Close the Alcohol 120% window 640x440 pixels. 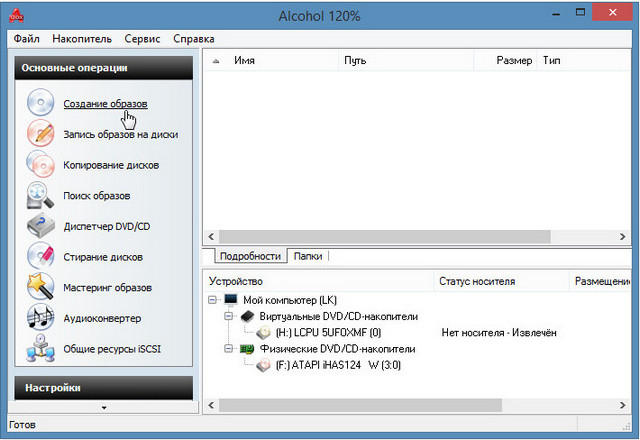(x=612, y=12)
